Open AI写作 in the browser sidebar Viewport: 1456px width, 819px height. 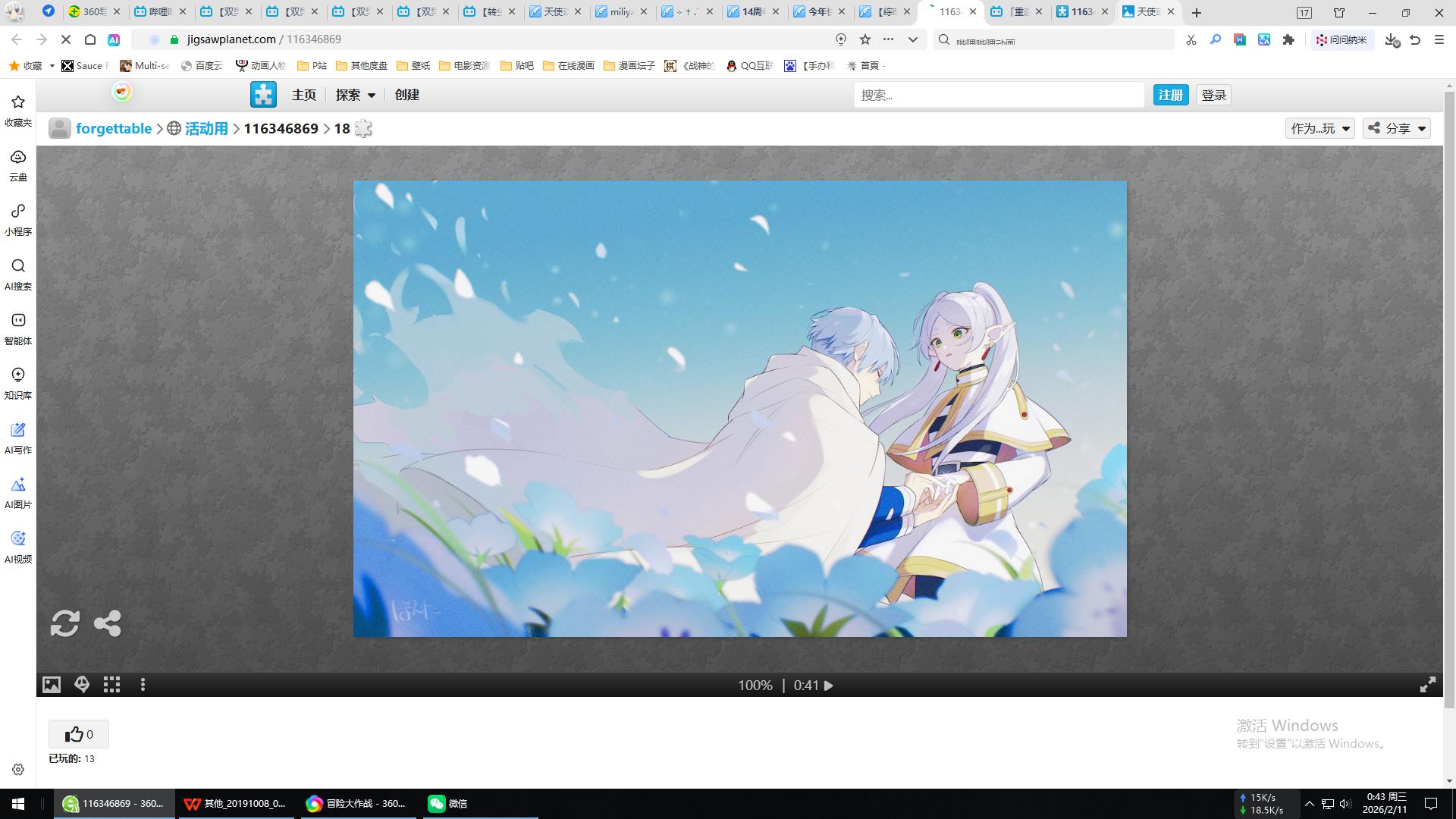point(18,438)
